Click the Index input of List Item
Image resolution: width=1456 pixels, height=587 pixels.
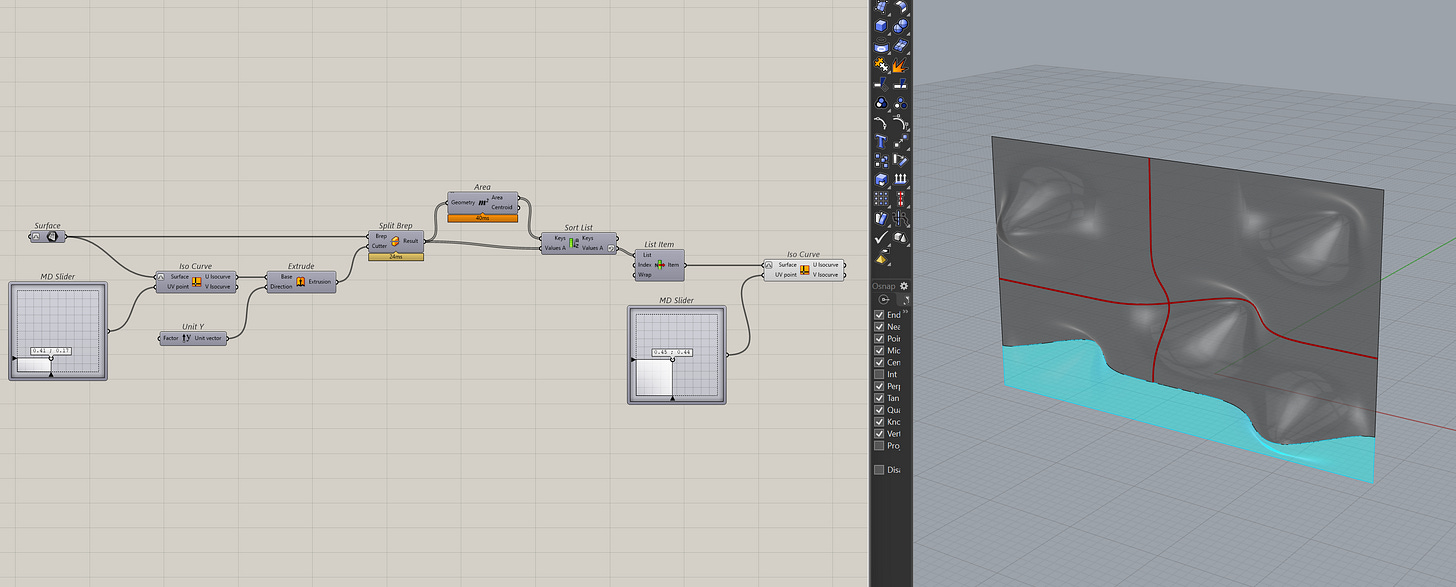tap(644, 265)
